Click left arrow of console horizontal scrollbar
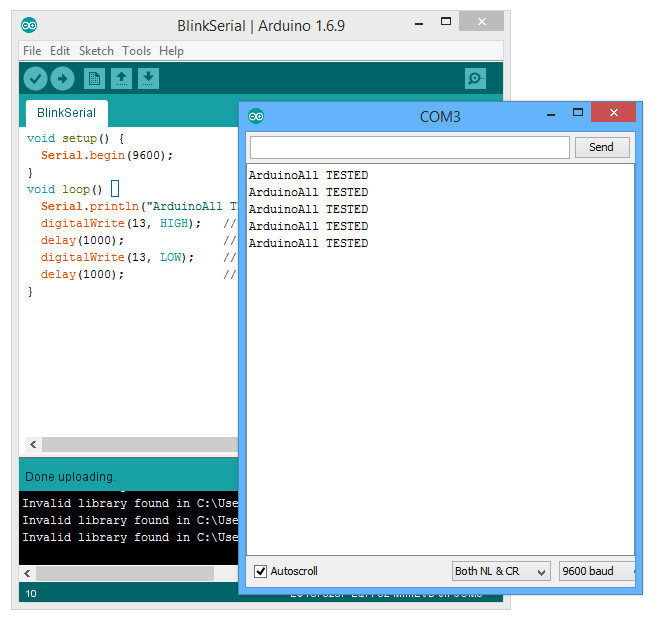 (x=27, y=573)
